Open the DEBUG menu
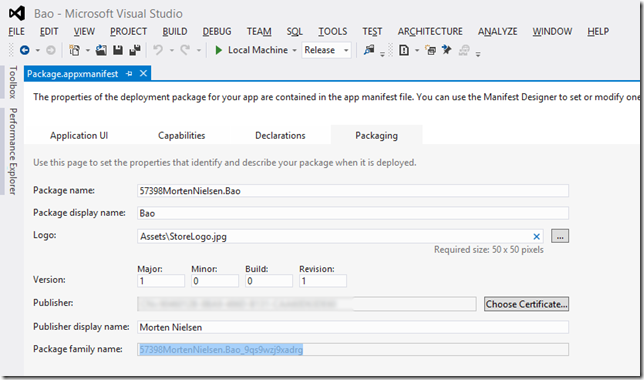Screen dimensions: 644x380 [x=217, y=32]
